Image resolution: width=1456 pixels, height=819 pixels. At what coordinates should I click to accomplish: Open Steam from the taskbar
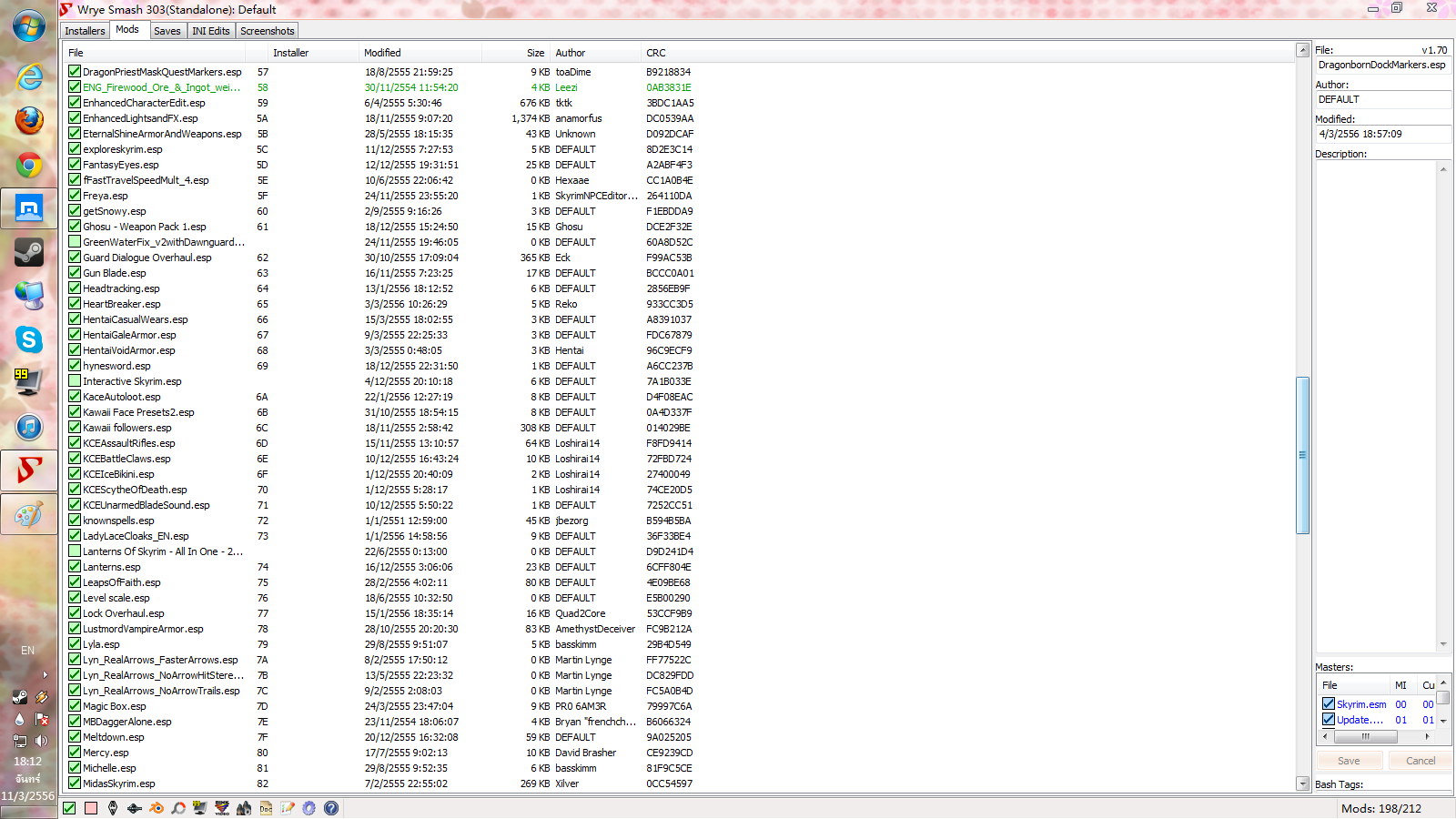click(29, 252)
